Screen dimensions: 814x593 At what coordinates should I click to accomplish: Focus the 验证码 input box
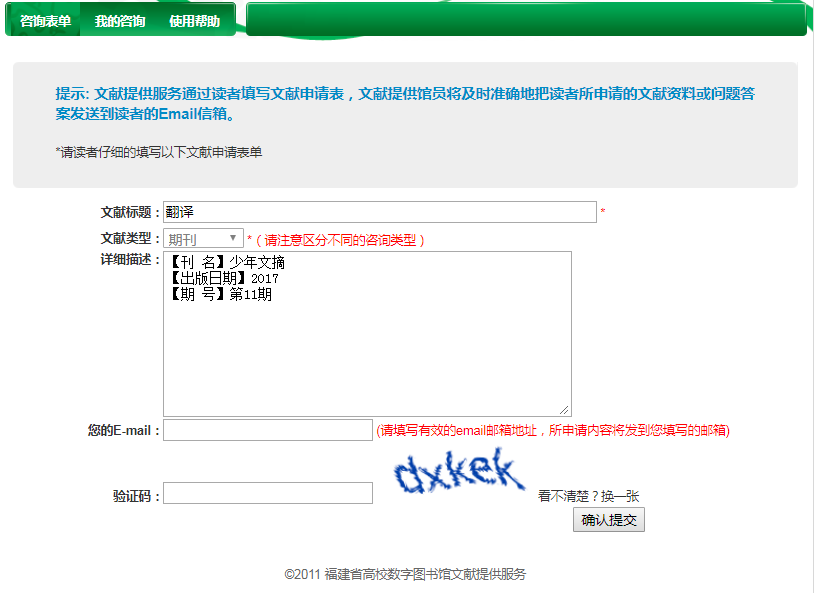[x=268, y=494]
